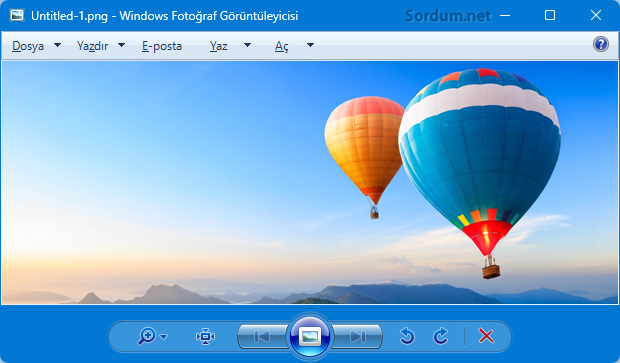Open the zoom slider dropdown arrow
620x363 pixels.
point(164,337)
